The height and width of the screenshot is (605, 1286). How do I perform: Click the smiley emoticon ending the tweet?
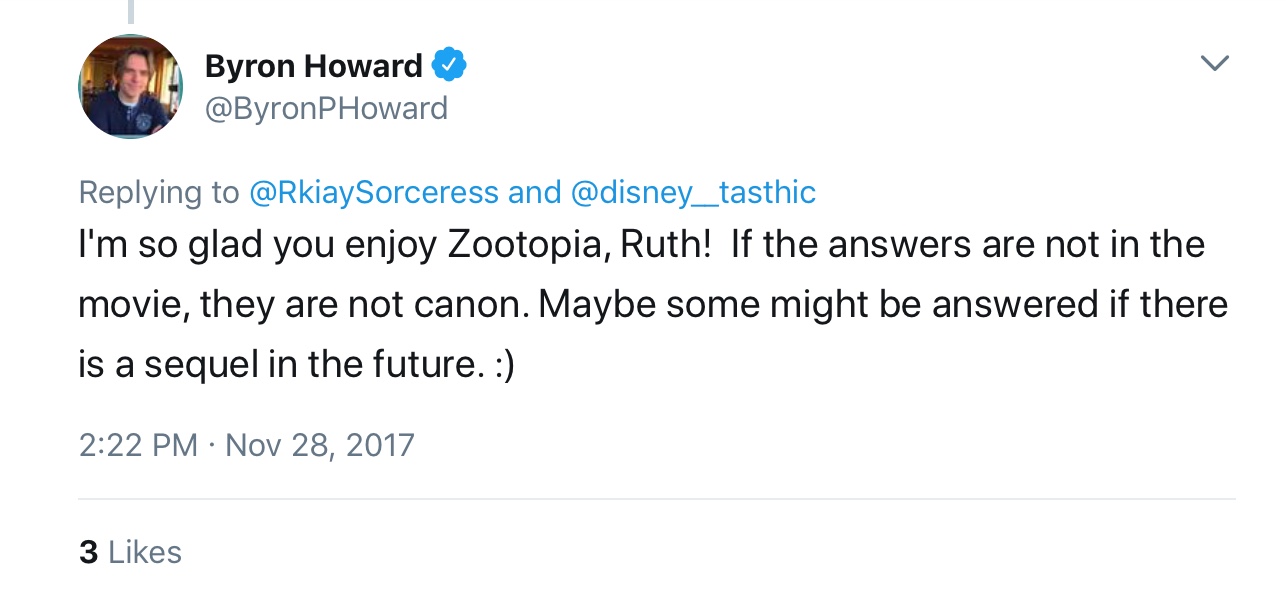[x=501, y=365]
